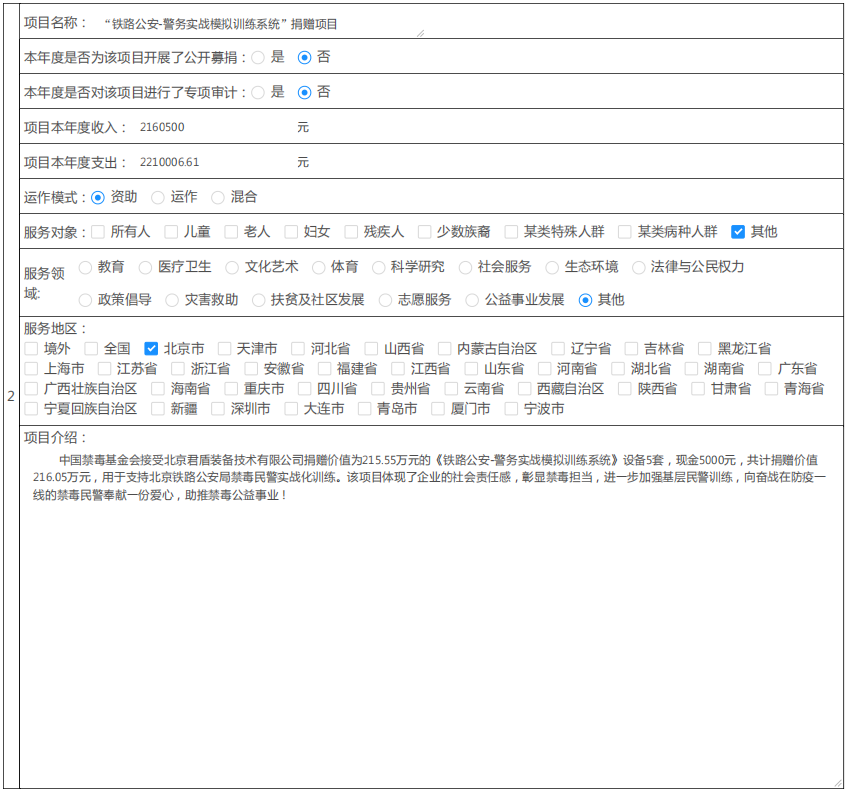
Task: Tick the 上海市 region checkbox
Action: (x=31, y=369)
